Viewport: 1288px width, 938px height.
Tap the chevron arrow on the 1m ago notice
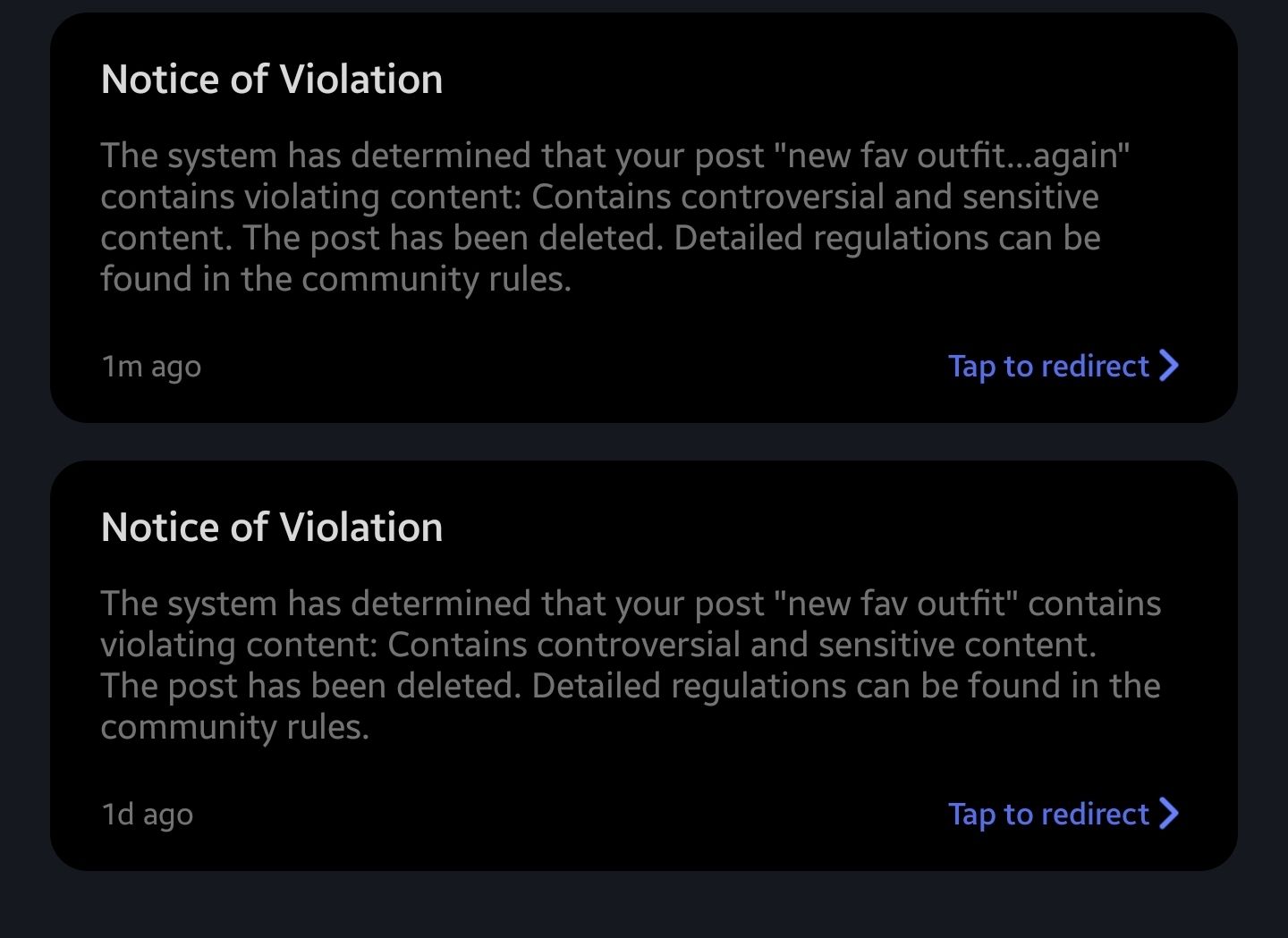point(1169,366)
